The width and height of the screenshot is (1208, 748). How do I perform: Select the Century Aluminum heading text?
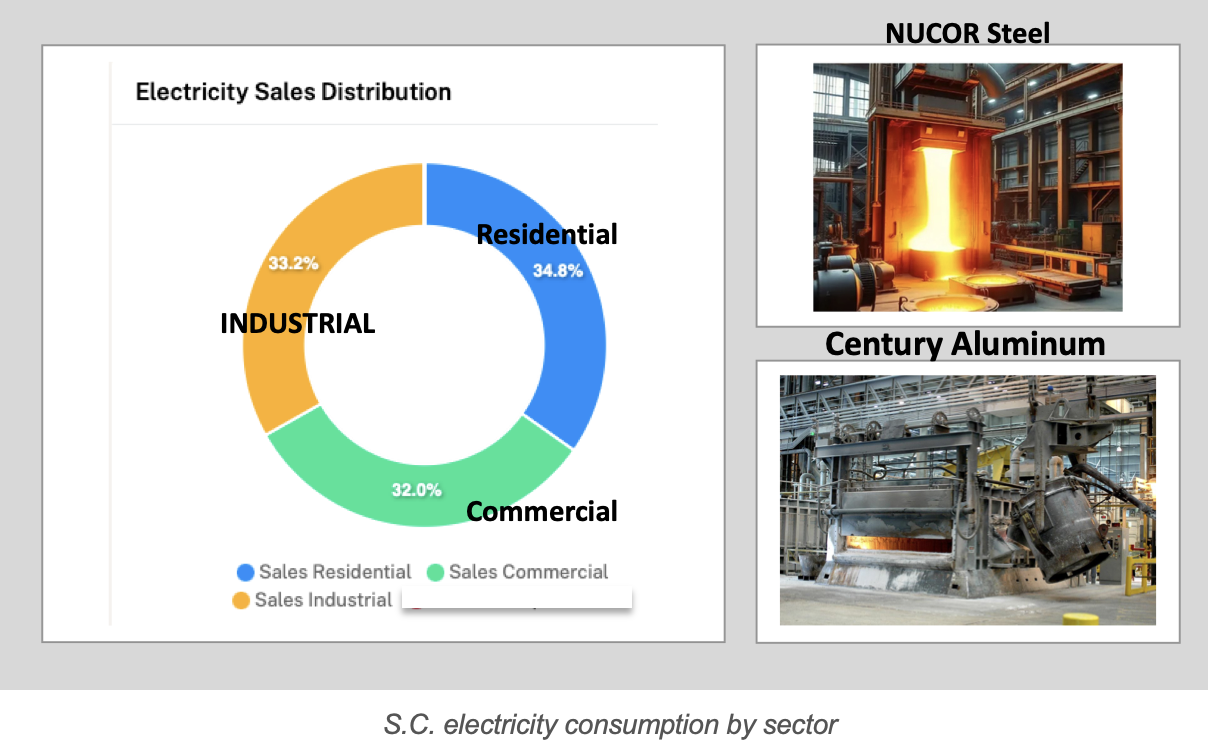[x=965, y=344]
